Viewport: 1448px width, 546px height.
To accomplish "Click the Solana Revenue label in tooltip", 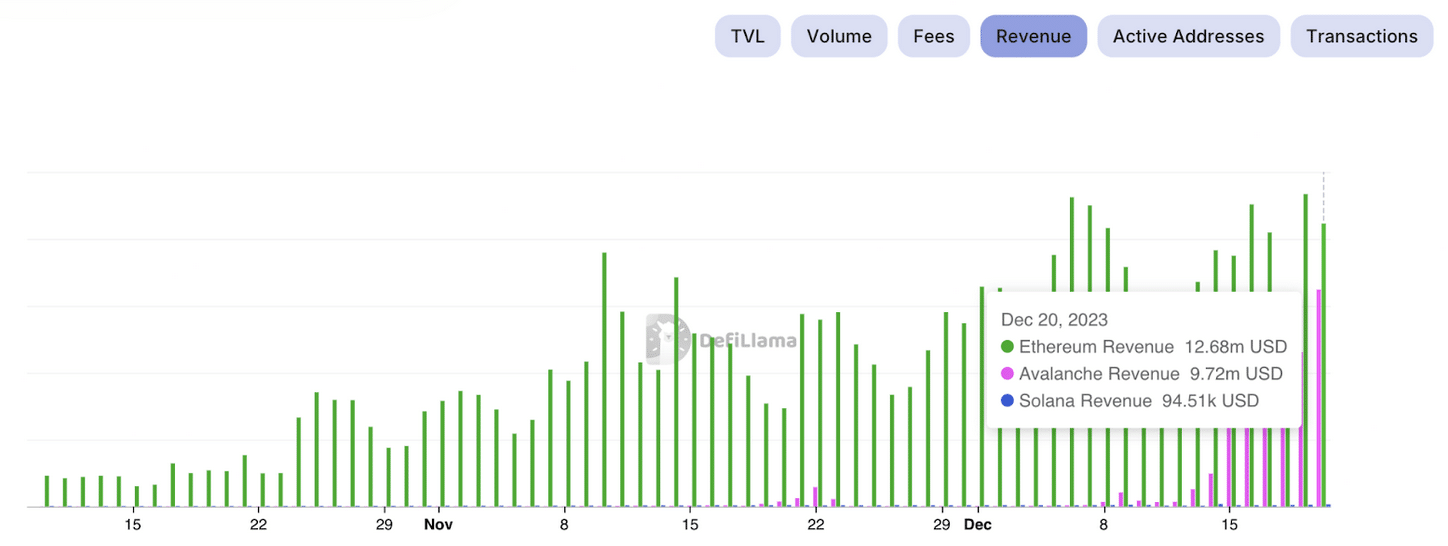I will [x=1085, y=401].
